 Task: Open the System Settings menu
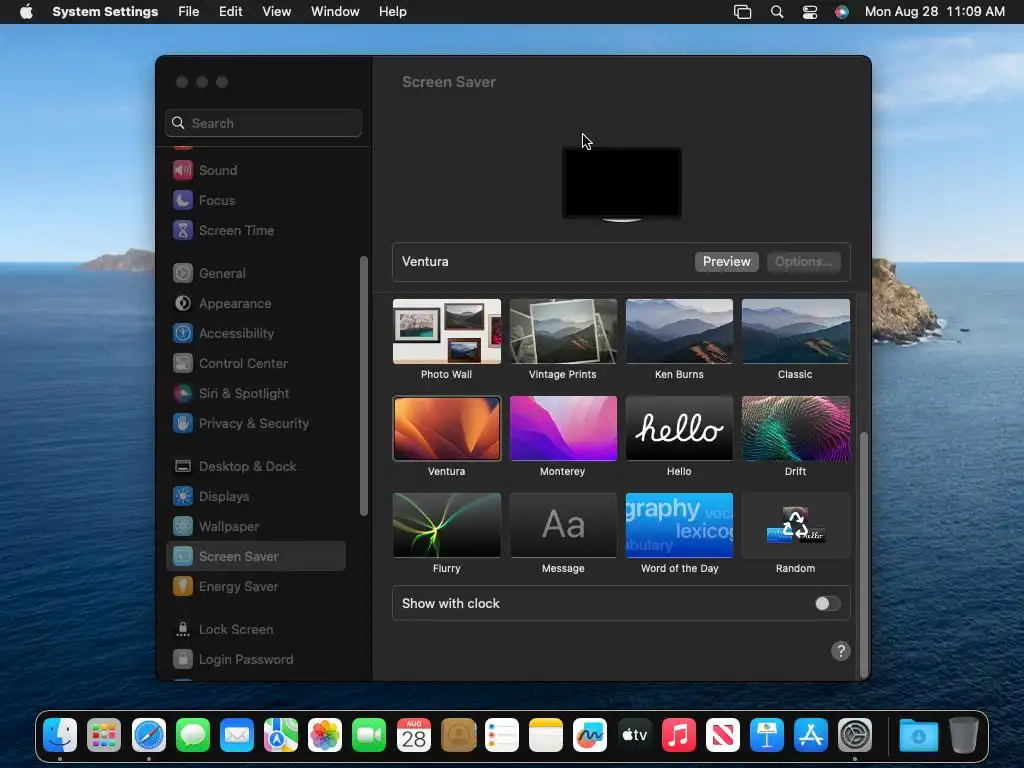[x=105, y=12]
